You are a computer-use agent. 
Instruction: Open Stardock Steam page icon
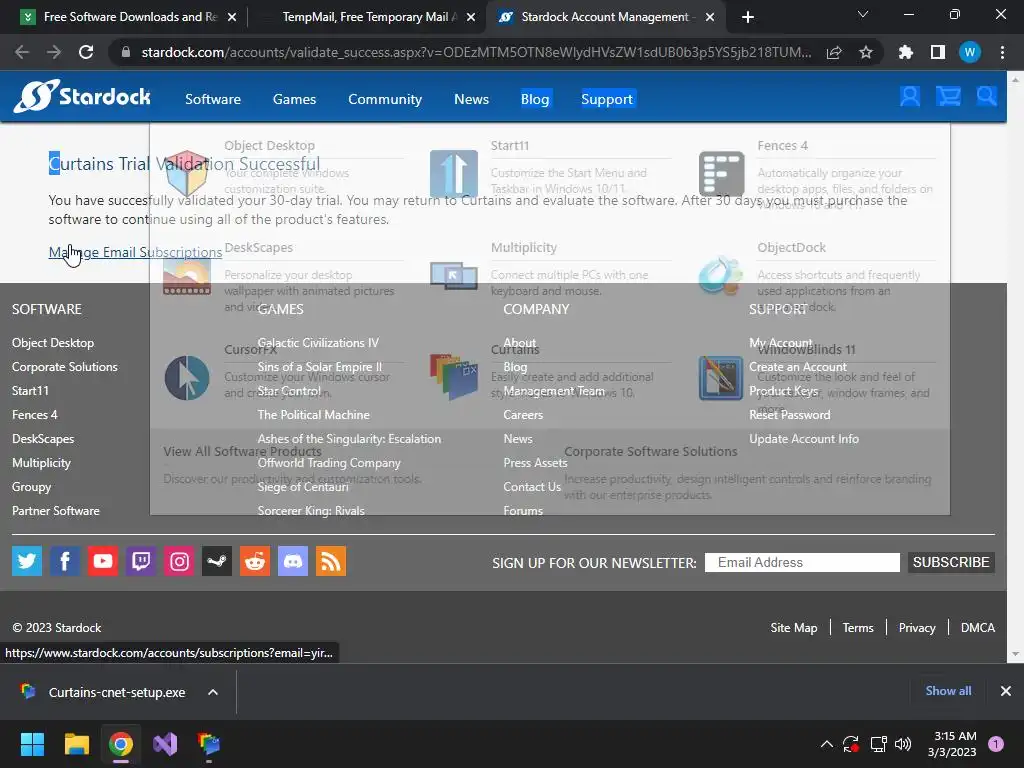point(217,561)
